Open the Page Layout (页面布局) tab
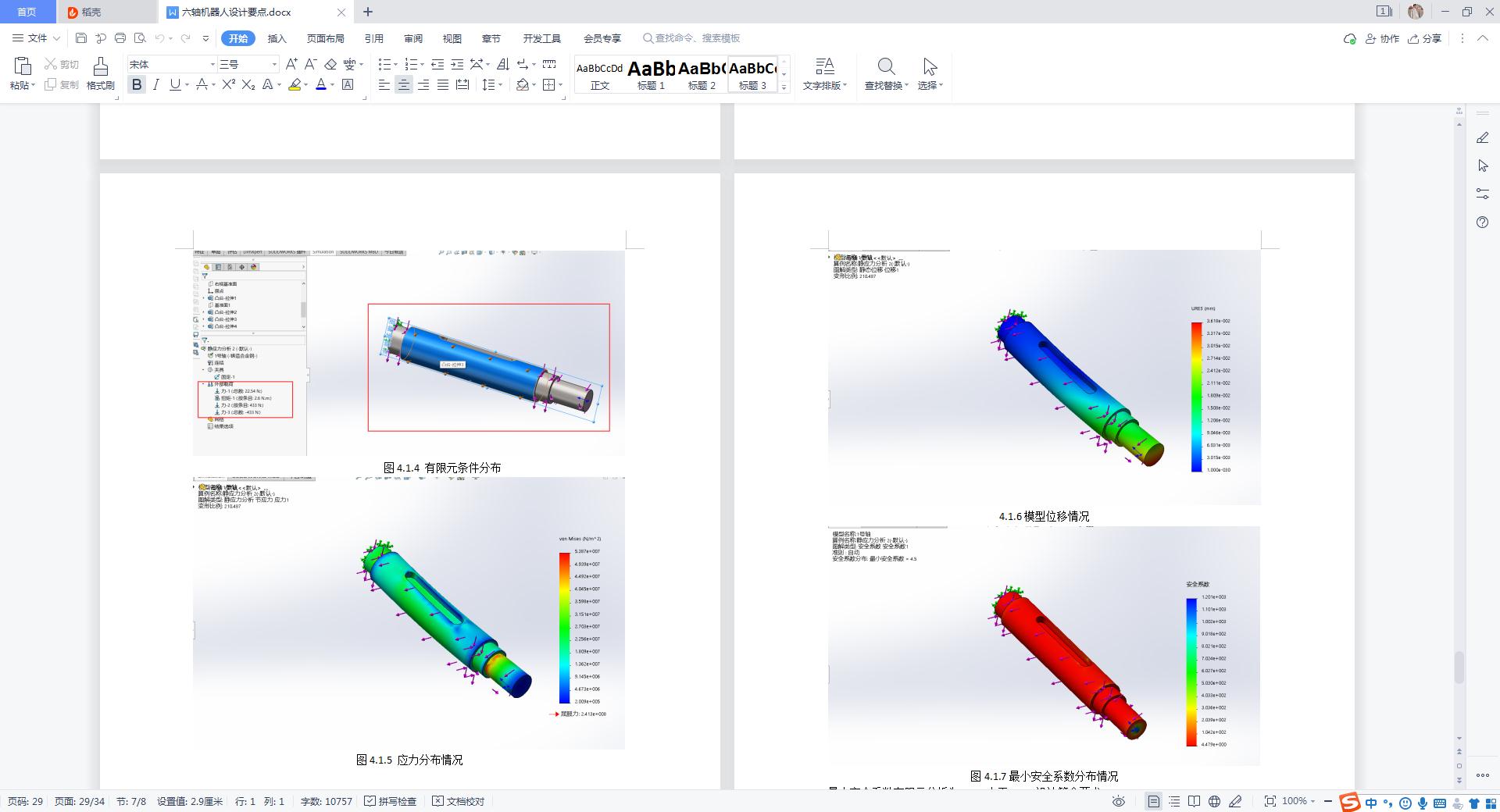The width and height of the screenshot is (1500, 812). pyautogui.click(x=325, y=38)
